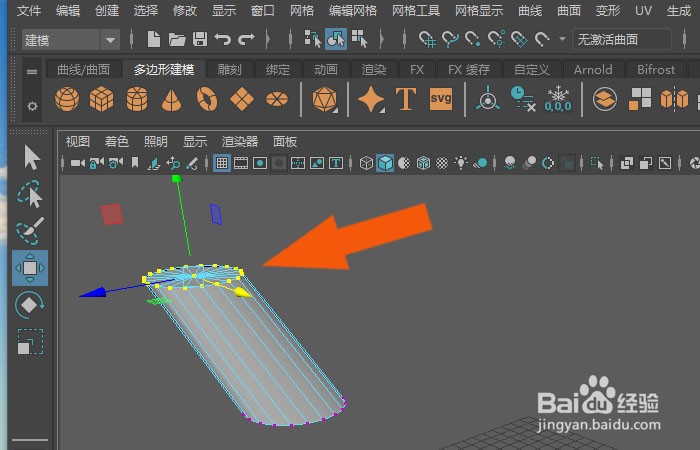Image resolution: width=700 pixels, height=450 pixels.
Task: Switch to the 曲线/曲面 shelf tab
Action: click(x=83, y=70)
